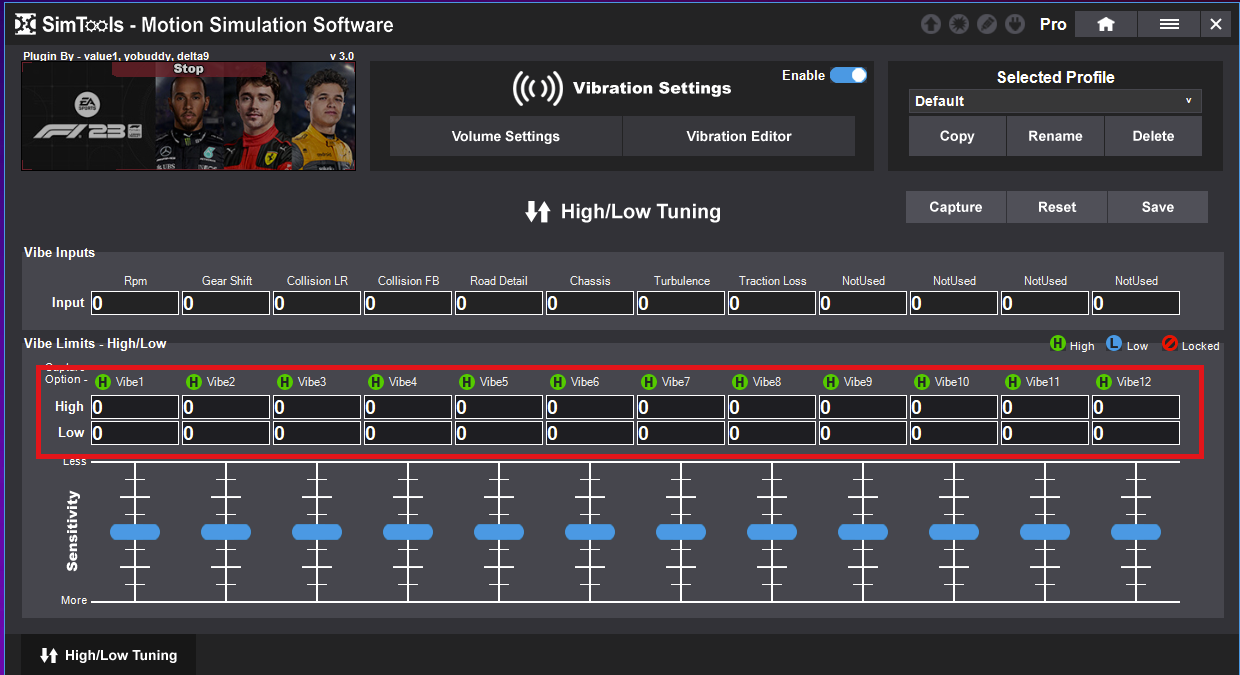This screenshot has width=1240, height=675.
Task: Toggle capture option for Vibe10
Action: click(922, 381)
